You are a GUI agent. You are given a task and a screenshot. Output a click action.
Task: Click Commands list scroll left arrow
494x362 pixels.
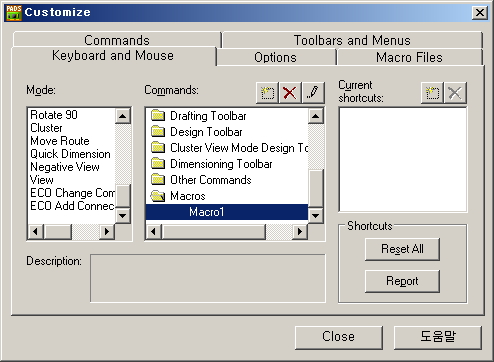(x=154, y=231)
